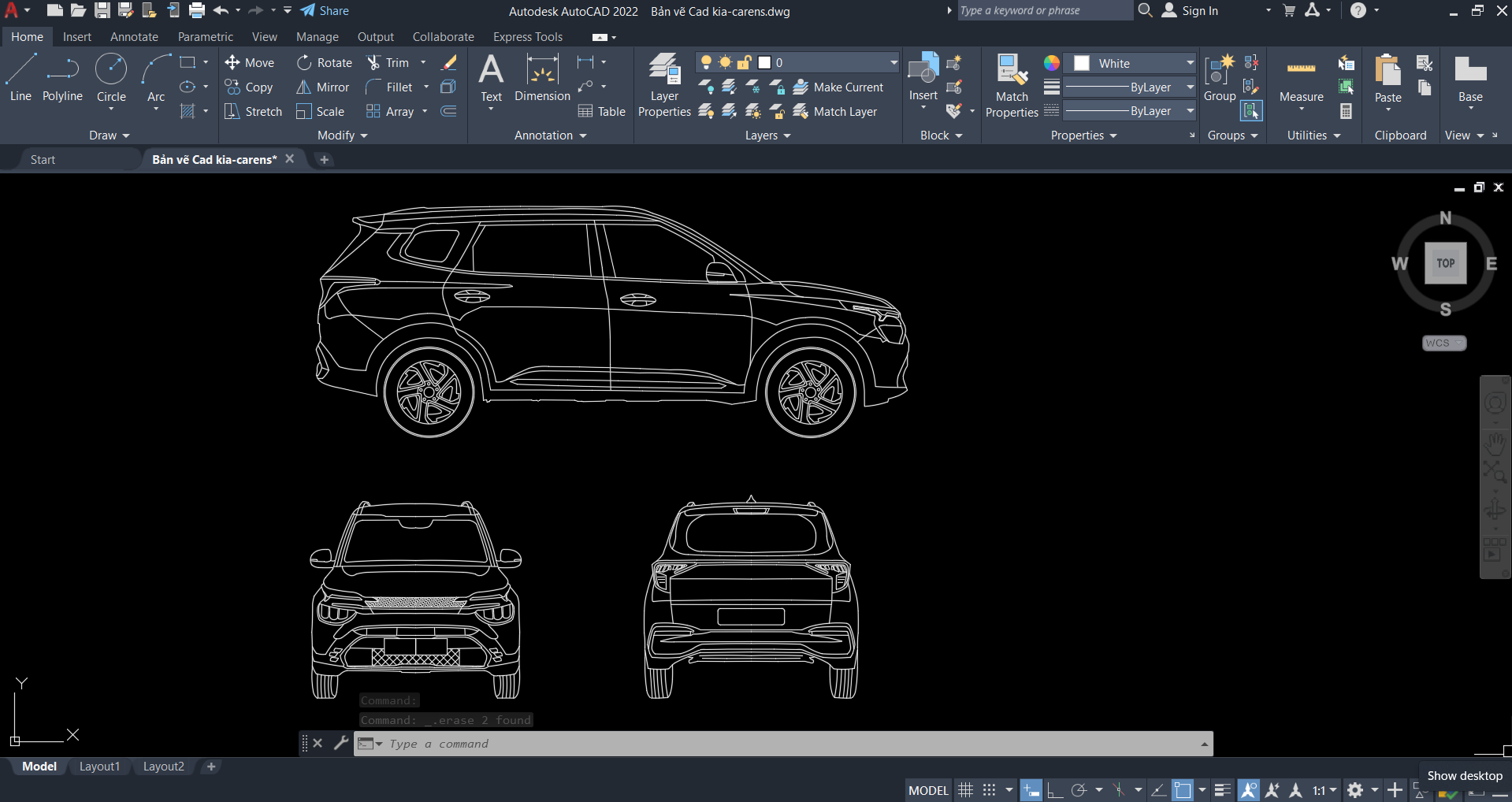Image resolution: width=1512 pixels, height=802 pixels.
Task: Click the layer color swatch in Layers panel
Action: click(763, 61)
